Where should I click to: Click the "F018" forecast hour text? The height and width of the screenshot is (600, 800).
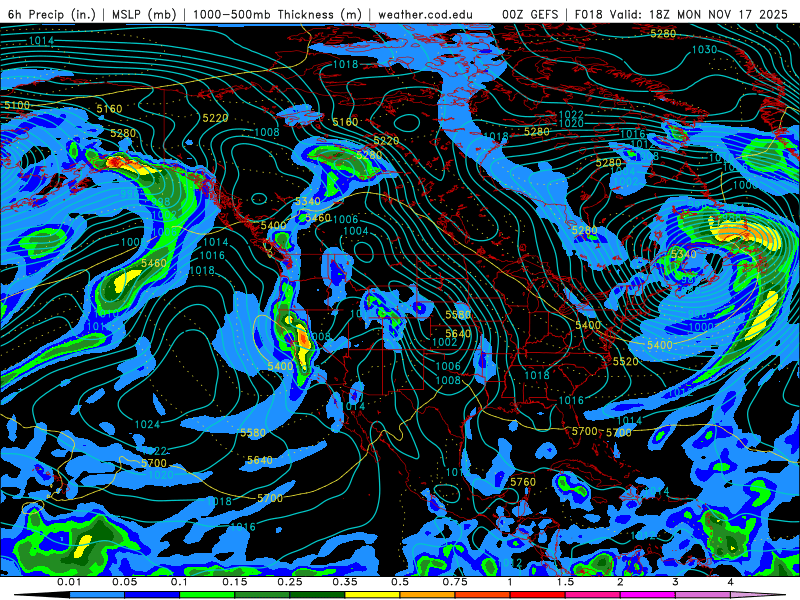click(589, 14)
